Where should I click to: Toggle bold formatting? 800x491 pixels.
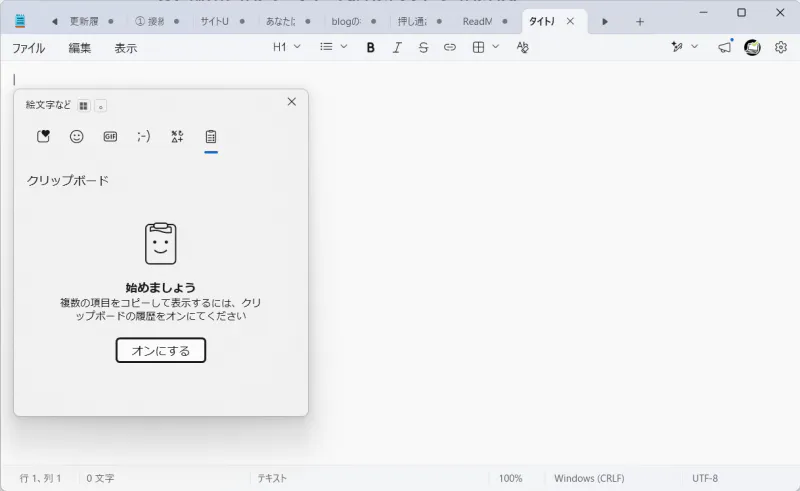(370, 47)
